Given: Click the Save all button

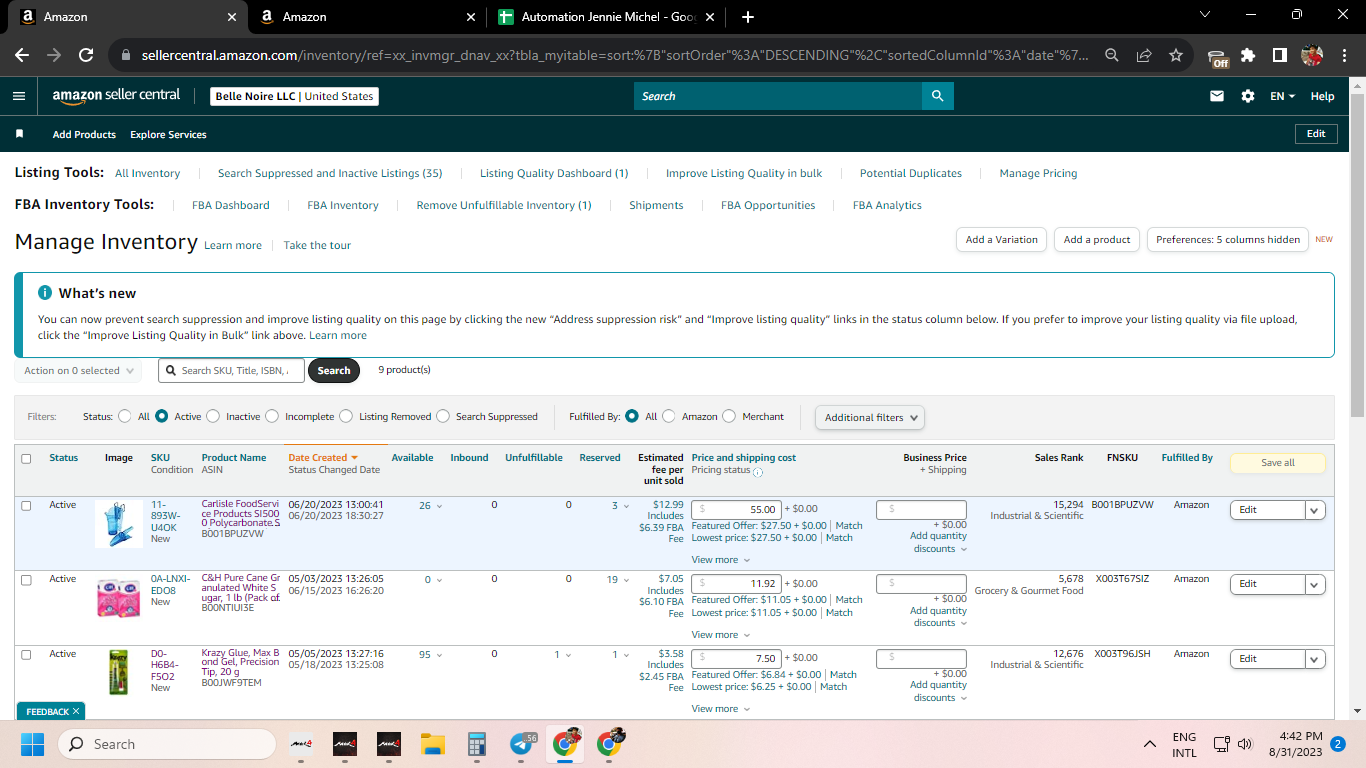Looking at the screenshot, I should [x=1278, y=463].
